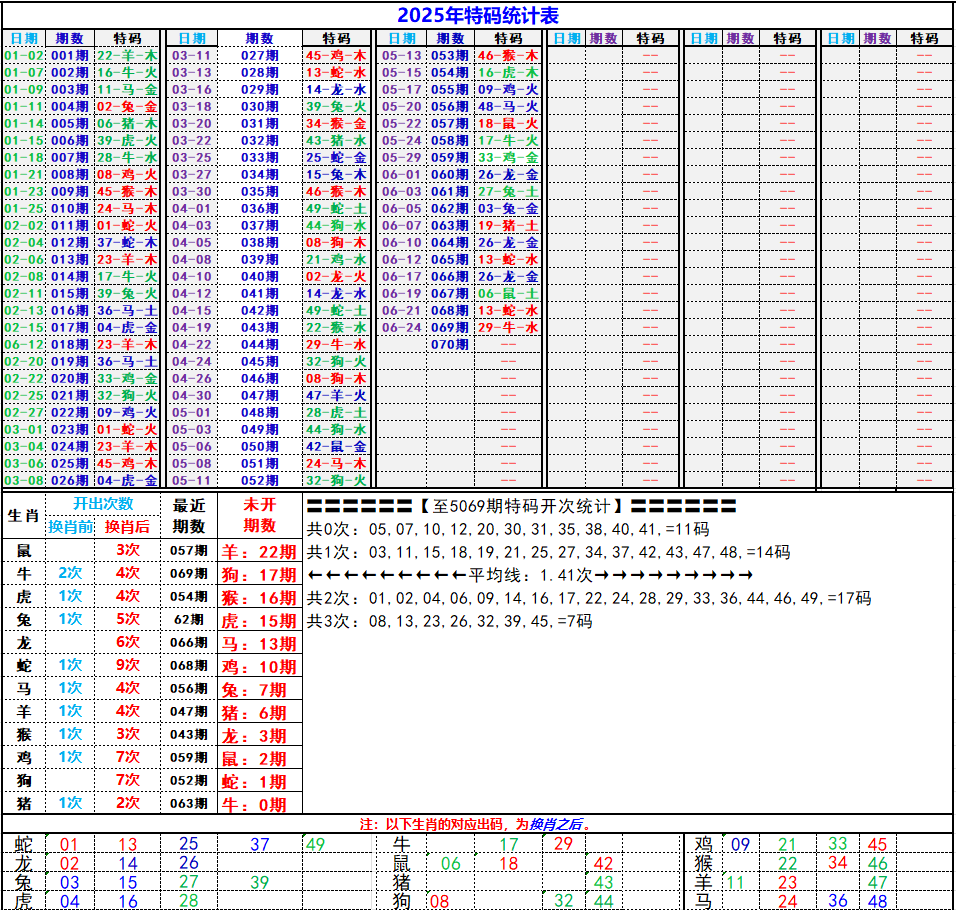Select the 053期 period cell
This screenshot has height=913, width=956.
pyautogui.click(x=449, y=56)
